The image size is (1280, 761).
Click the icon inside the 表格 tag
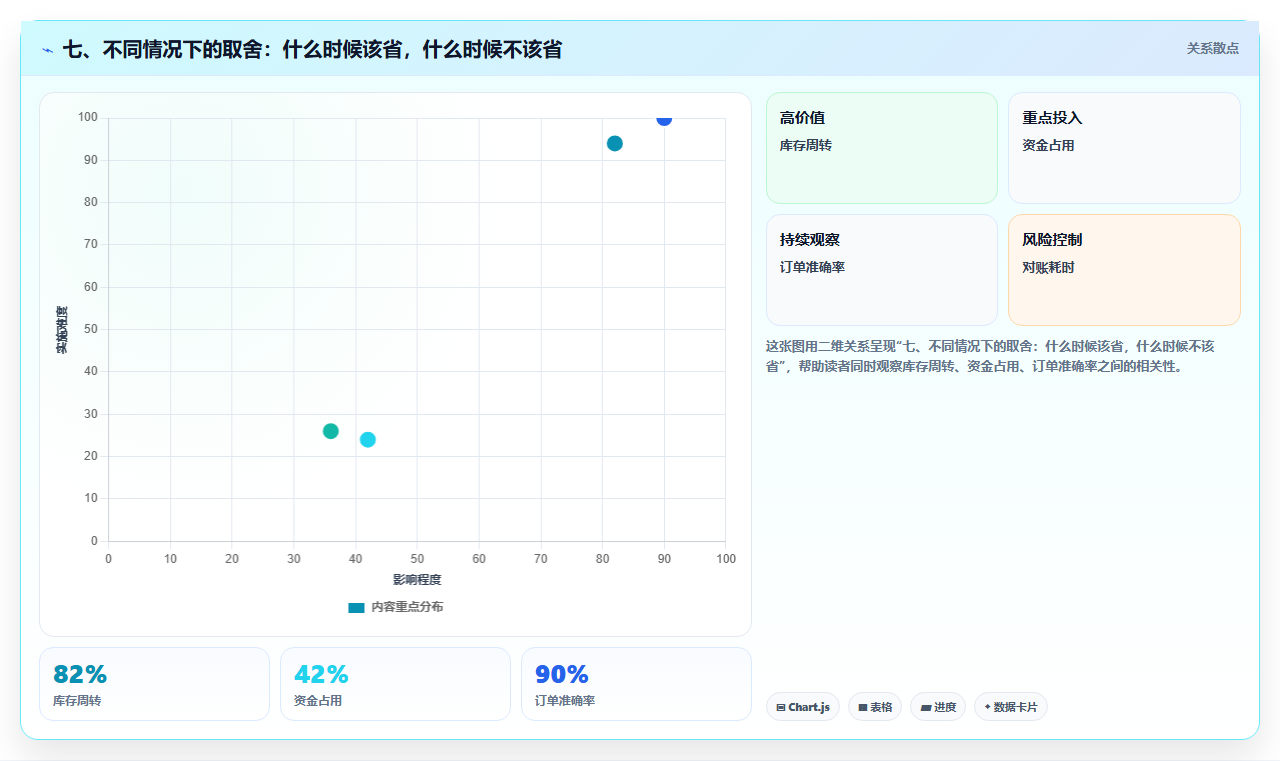click(x=863, y=707)
